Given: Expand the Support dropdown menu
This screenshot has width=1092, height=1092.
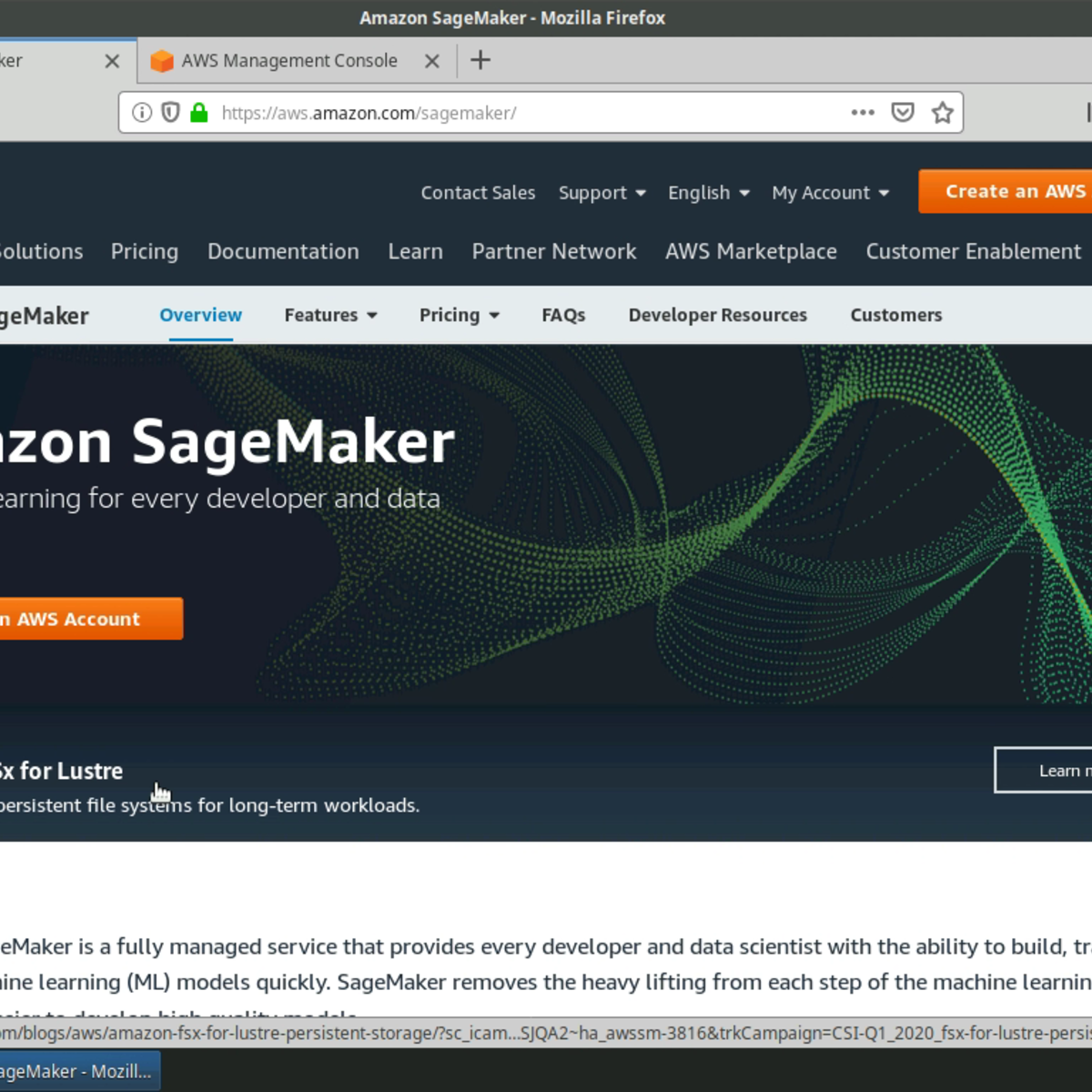Looking at the screenshot, I should (x=602, y=193).
